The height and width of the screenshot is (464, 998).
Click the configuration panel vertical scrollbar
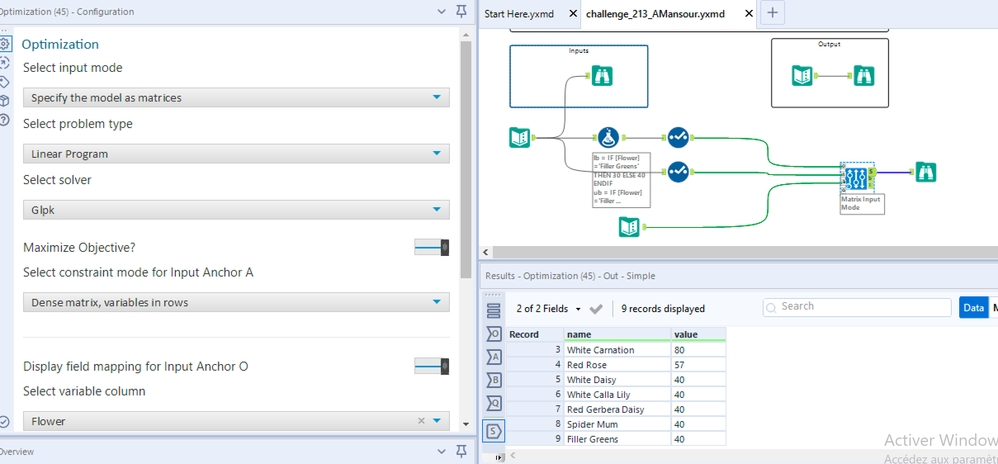pos(466,159)
